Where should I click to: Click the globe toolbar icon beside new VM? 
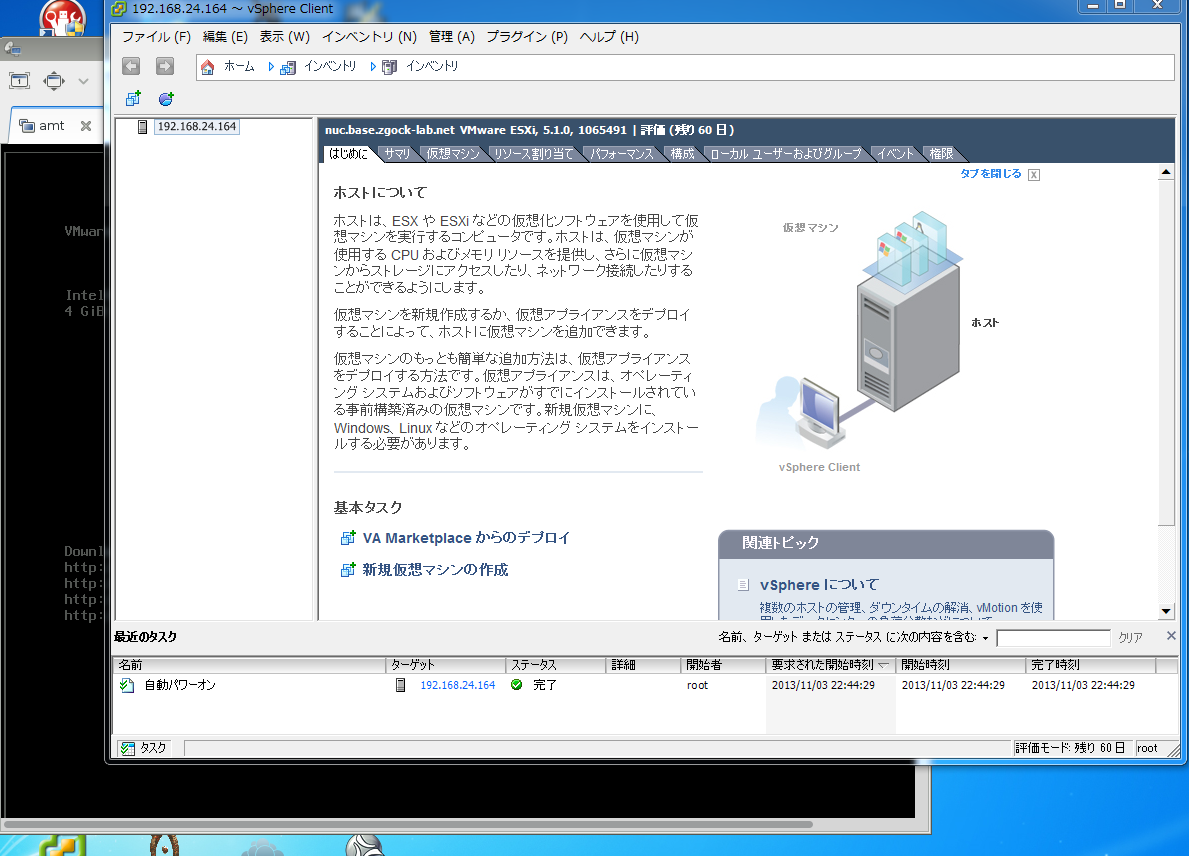[x=166, y=99]
